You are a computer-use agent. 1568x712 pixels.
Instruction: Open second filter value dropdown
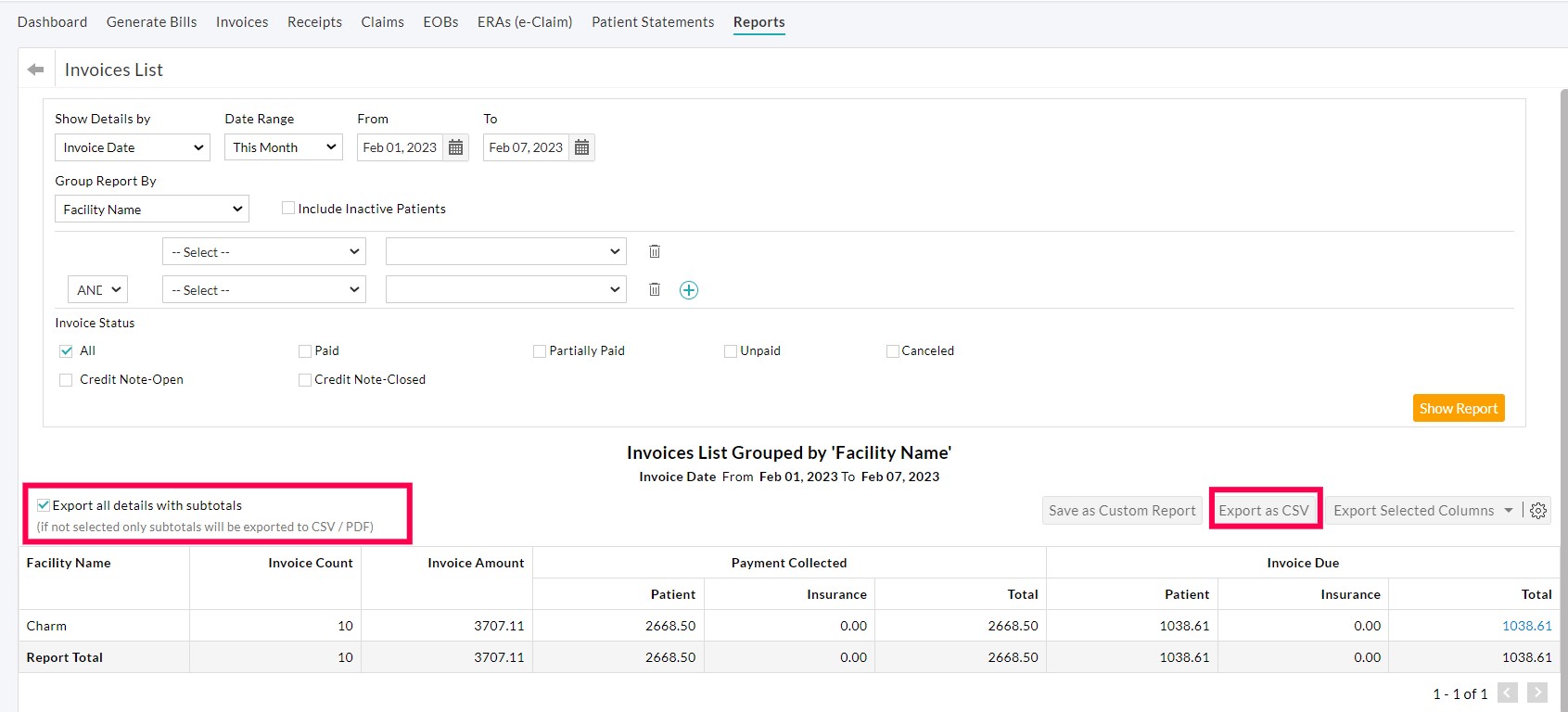pyautogui.click(x=506, y=290)
